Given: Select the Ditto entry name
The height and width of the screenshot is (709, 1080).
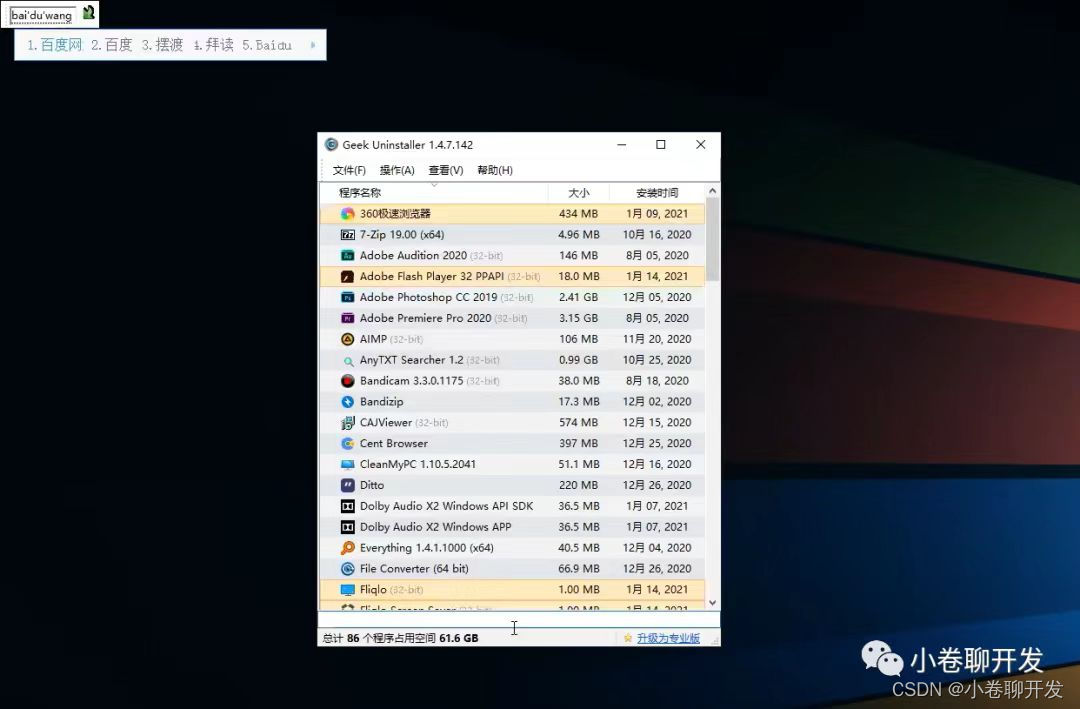Looking at the screenshot, I should 372,485.
